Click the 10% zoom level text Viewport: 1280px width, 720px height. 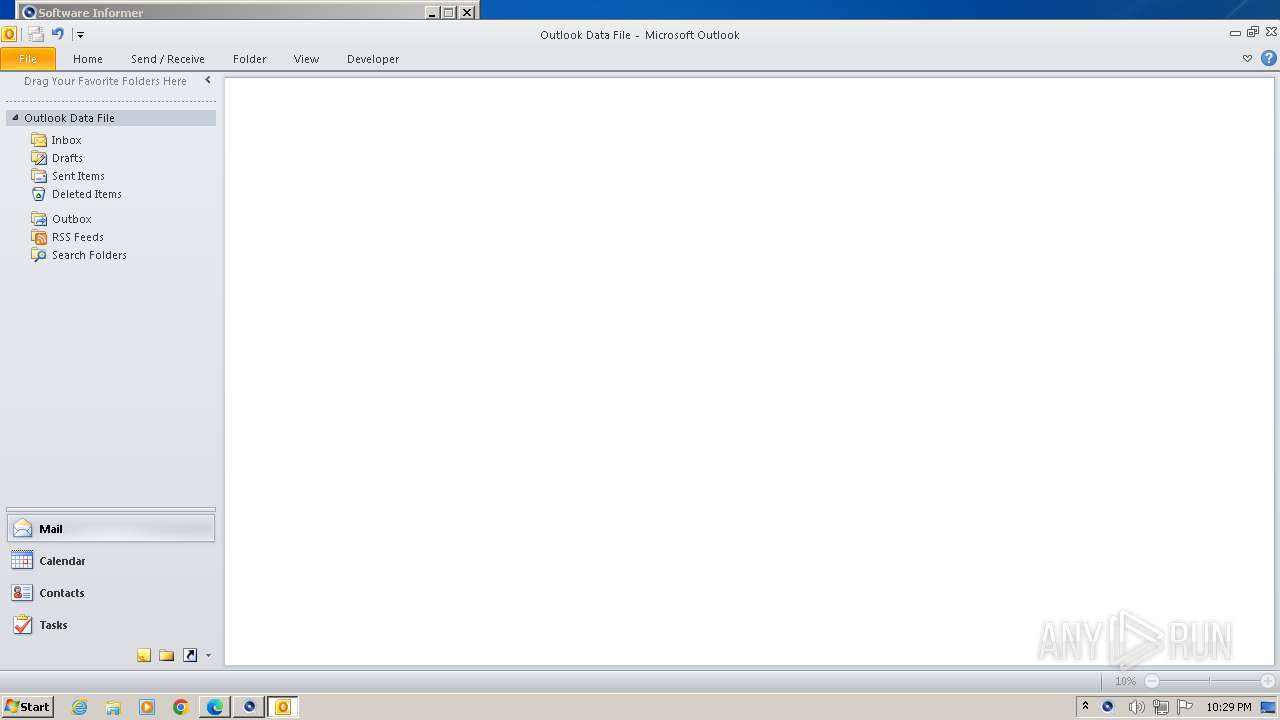[x=1125, y=681]
